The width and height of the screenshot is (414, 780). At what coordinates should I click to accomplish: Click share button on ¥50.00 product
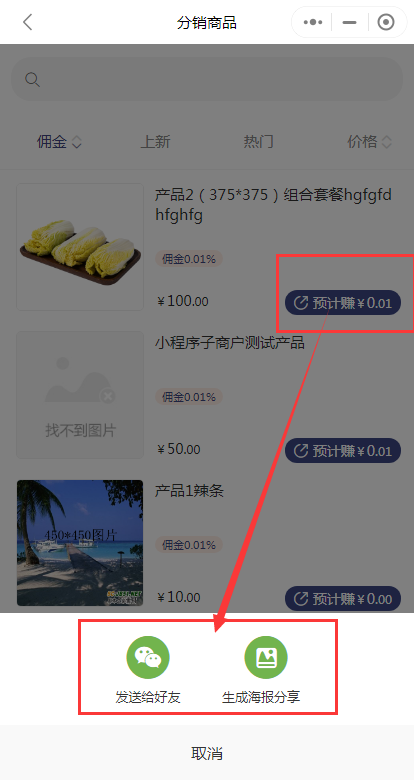[343, 451]
